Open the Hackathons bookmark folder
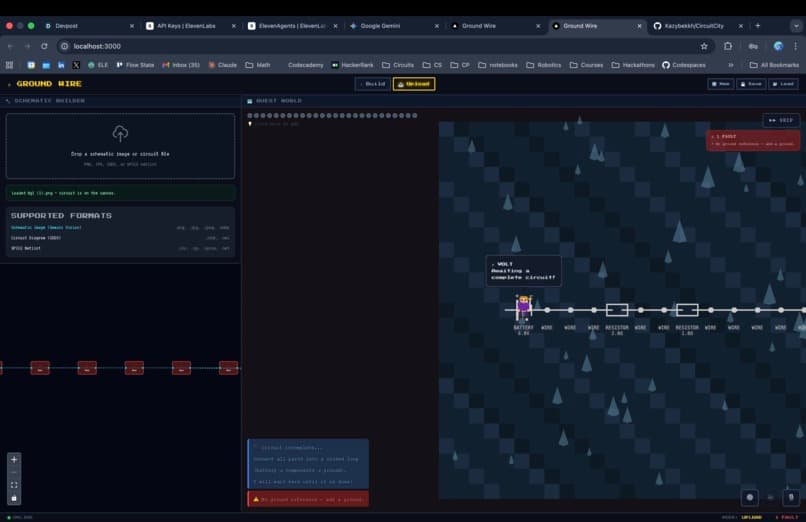806x522 pixels. click(x=633, y=65)
